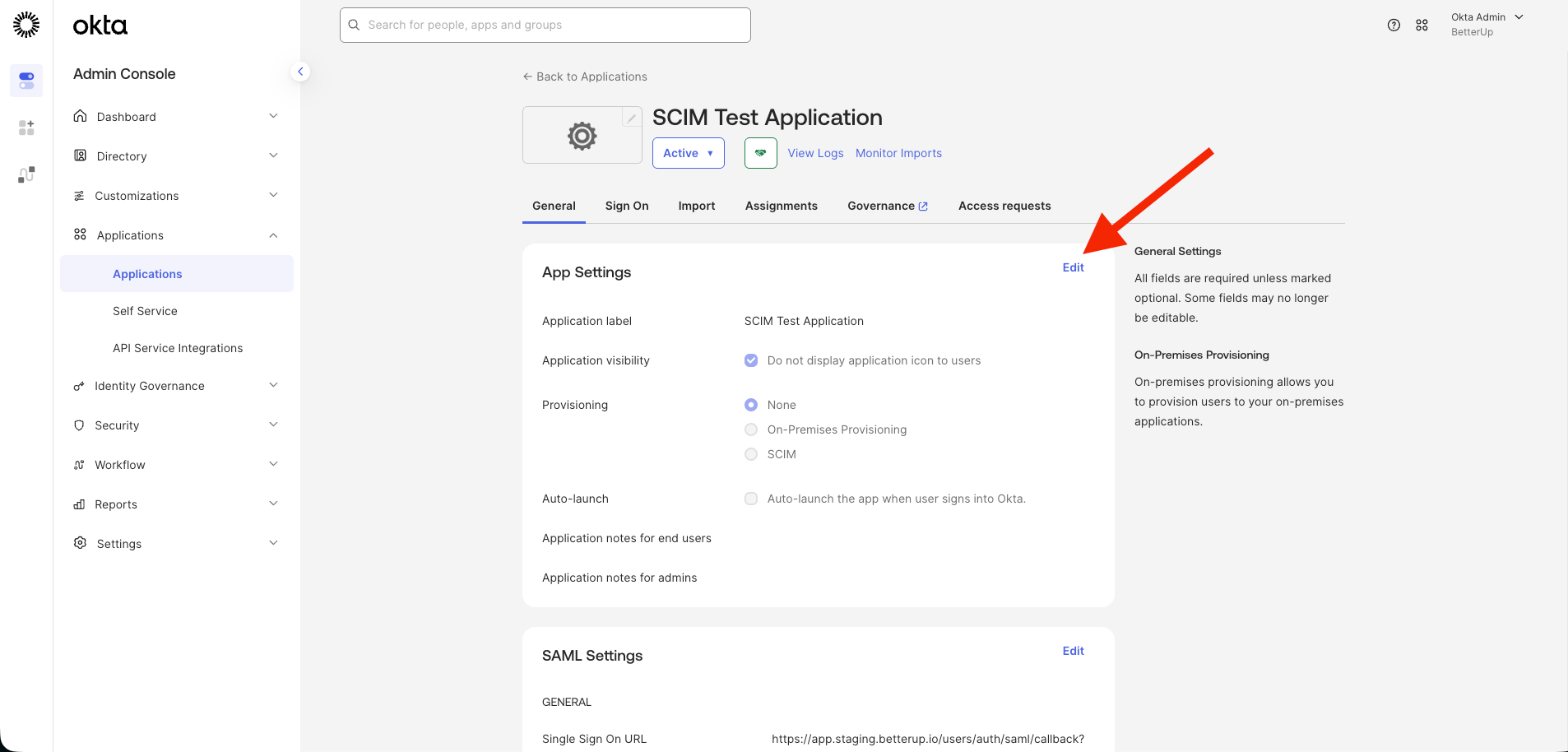Viewport: 1568px width, 752px height.
Task: Click the Admin Console heading
Action: (124, 73)
